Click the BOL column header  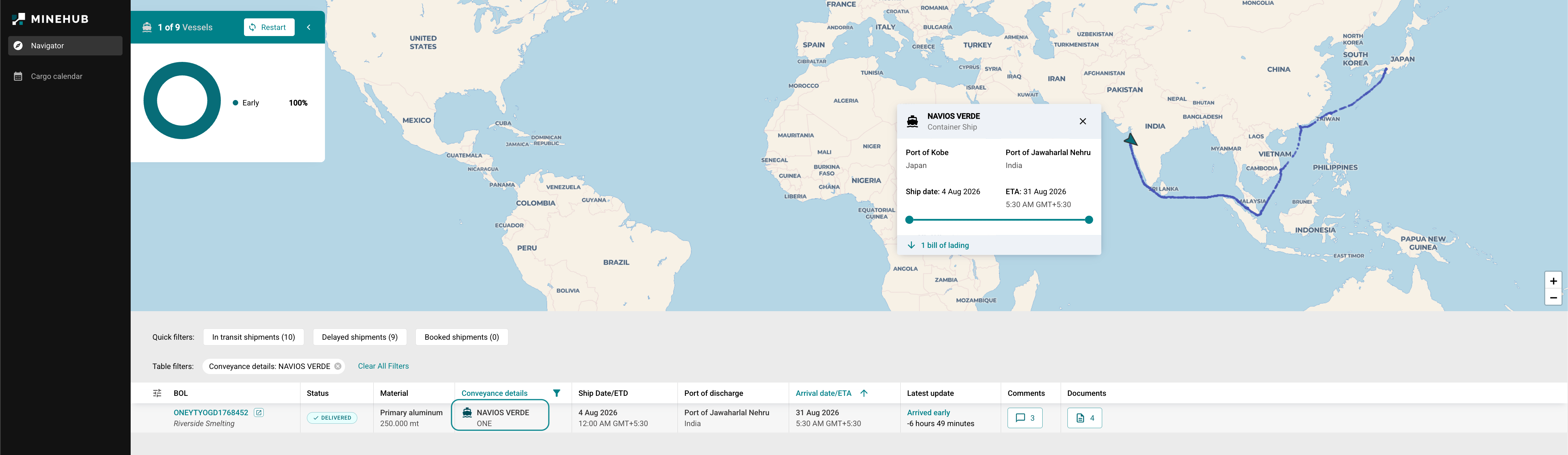coord(181,393)
